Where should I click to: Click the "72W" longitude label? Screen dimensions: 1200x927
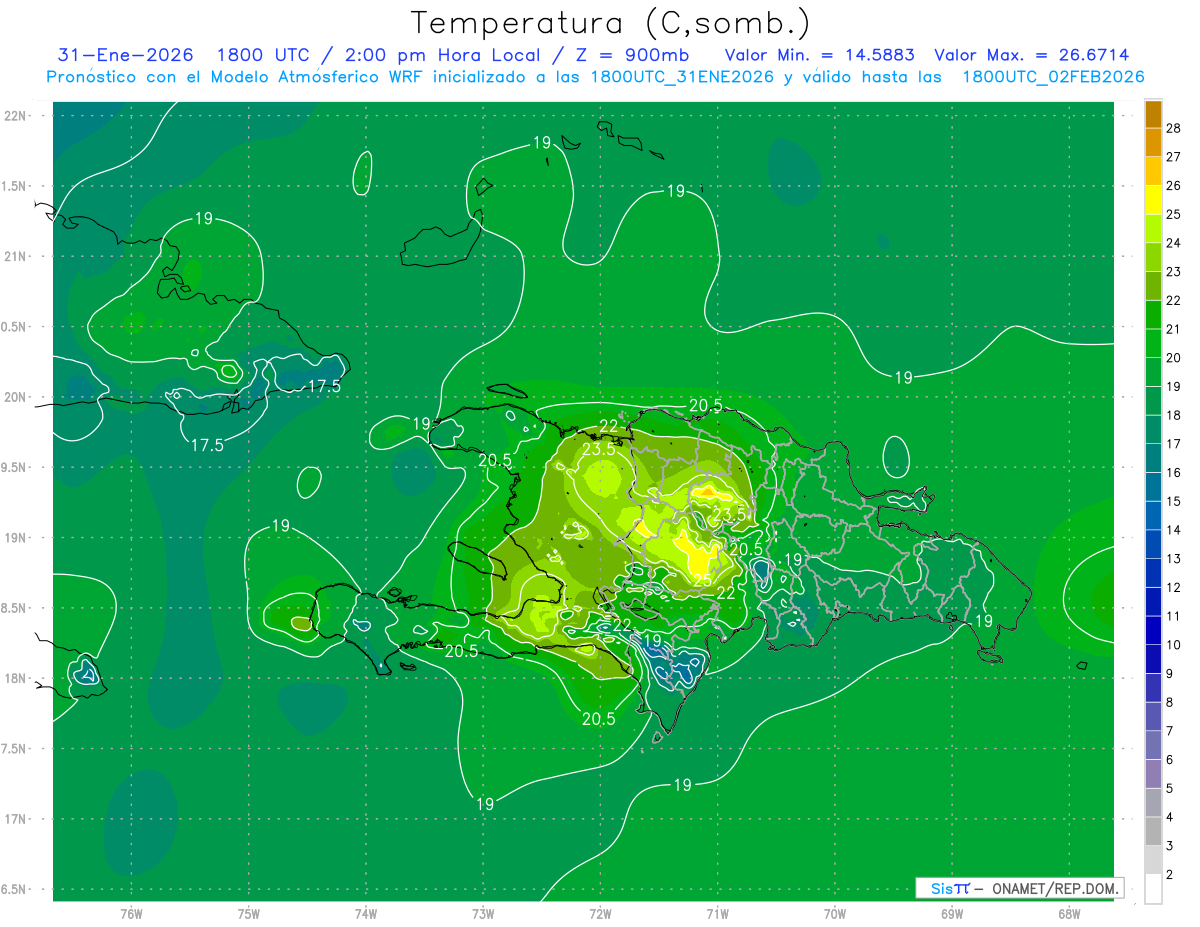[600, 914]
